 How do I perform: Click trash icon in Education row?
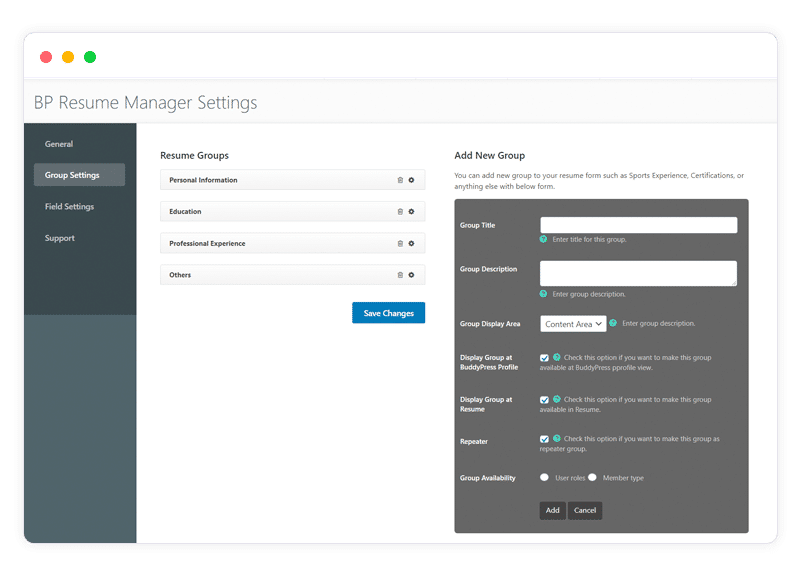tap(400, 212)
